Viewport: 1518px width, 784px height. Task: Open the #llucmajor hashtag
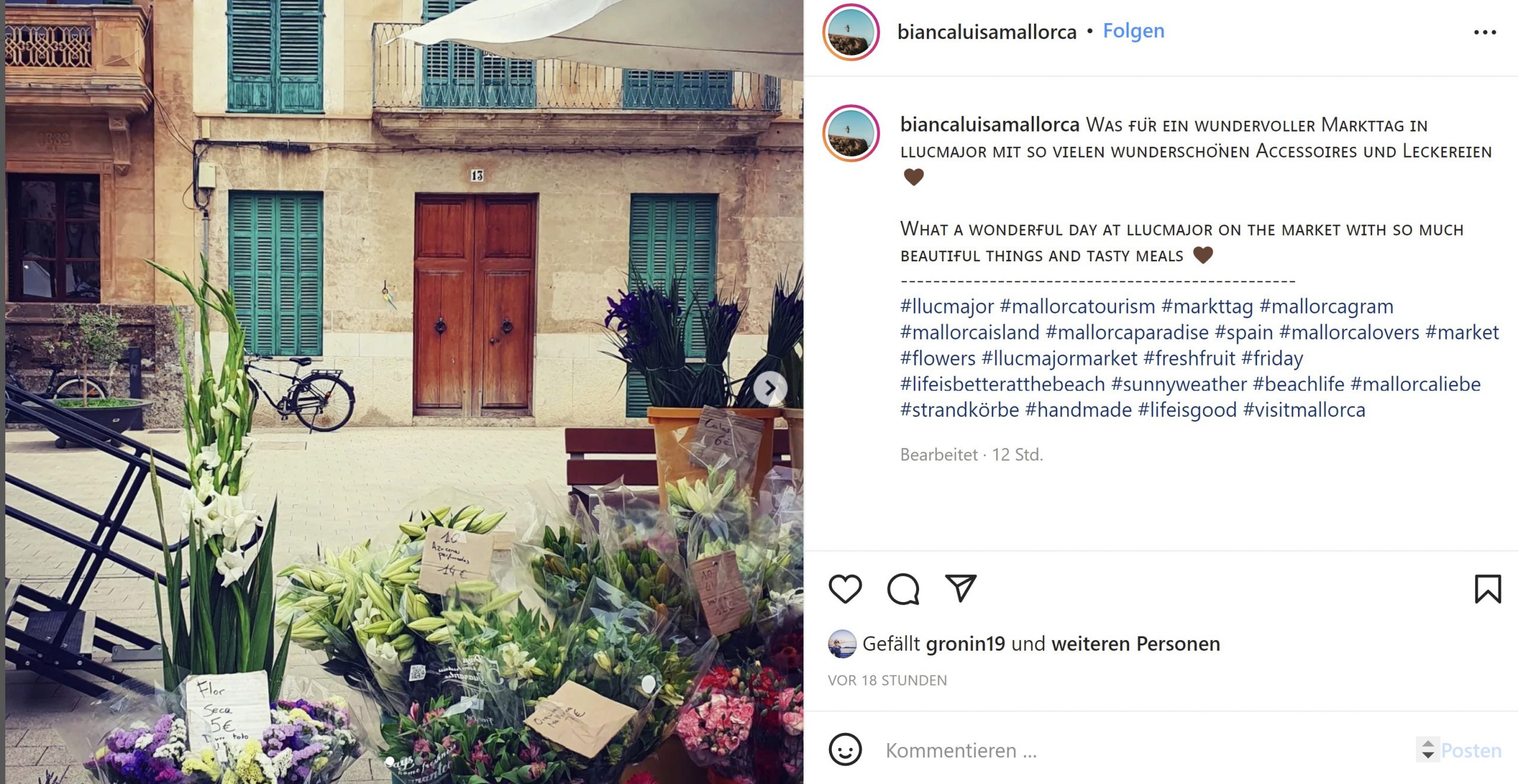pos(947,306)
